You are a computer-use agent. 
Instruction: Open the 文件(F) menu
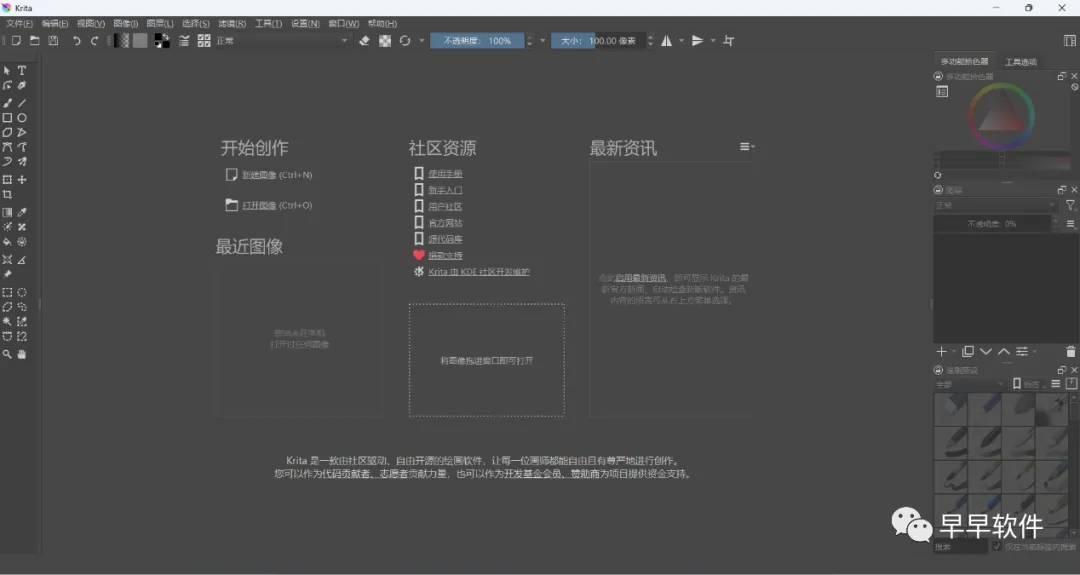(x=19, y=23)
